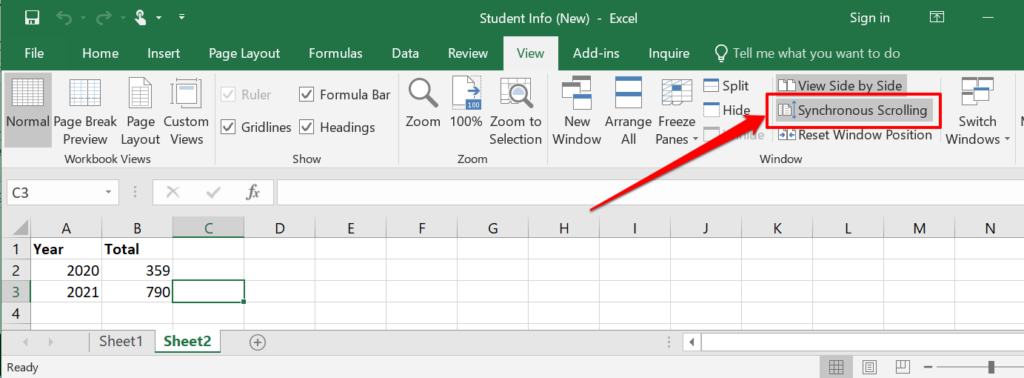Switch to the Data tab
The height and width of the screenshot is (378, 1024).
point(405,54)
